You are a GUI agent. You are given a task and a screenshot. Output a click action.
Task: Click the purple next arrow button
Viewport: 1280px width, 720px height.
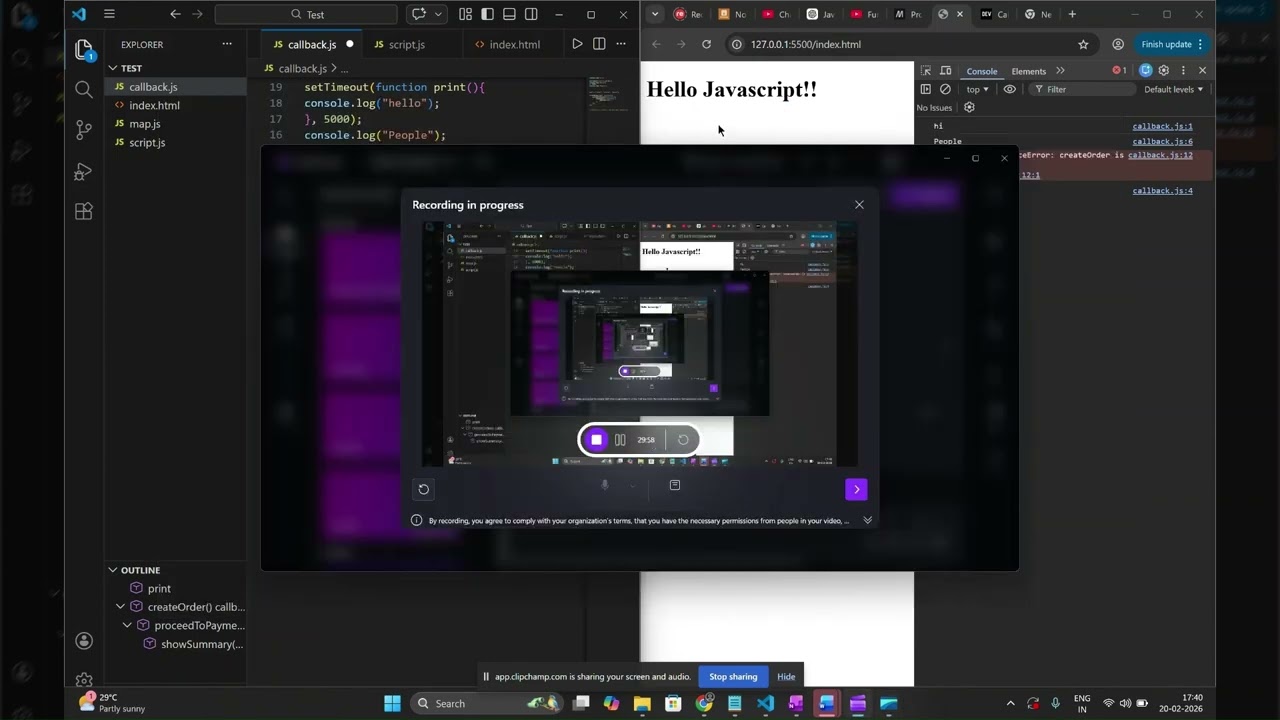[x=856, y=489]
